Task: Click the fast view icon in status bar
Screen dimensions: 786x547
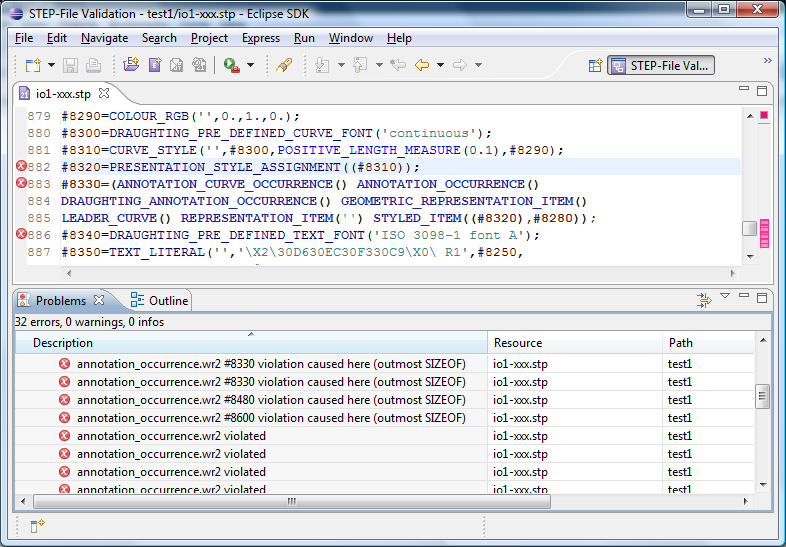Action: pyautogui.click(x=37, y=526)
